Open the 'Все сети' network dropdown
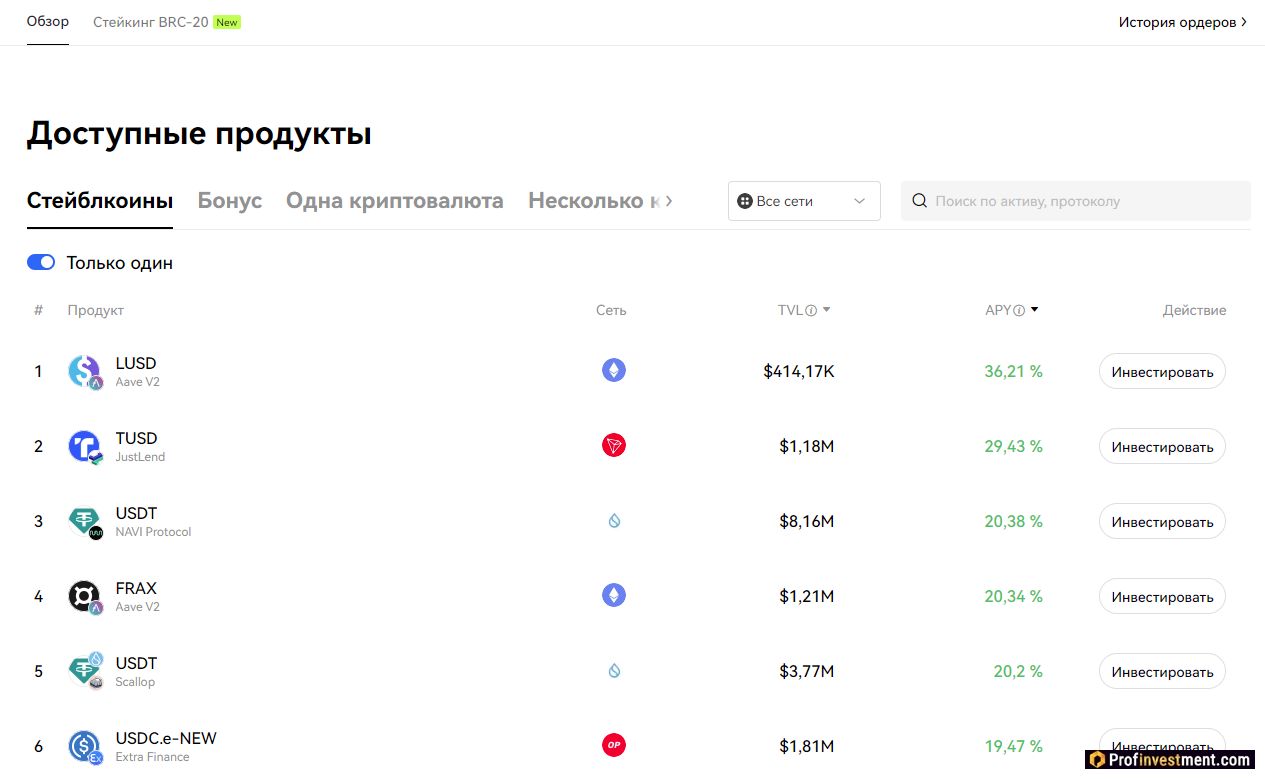Image resolution: width=1265 pixels, height=779 pixels. pyautogui.click(x=803, y=200)
